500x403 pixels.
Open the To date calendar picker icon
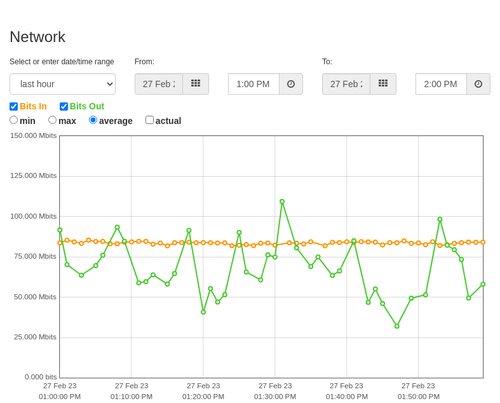coord(383,84)
